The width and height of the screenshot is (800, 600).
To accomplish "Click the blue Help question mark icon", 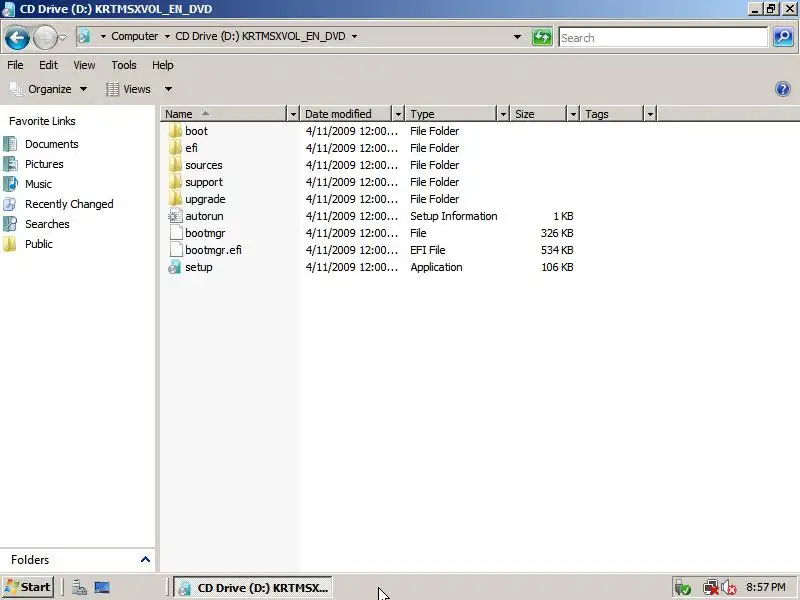I will click(783, 89).
